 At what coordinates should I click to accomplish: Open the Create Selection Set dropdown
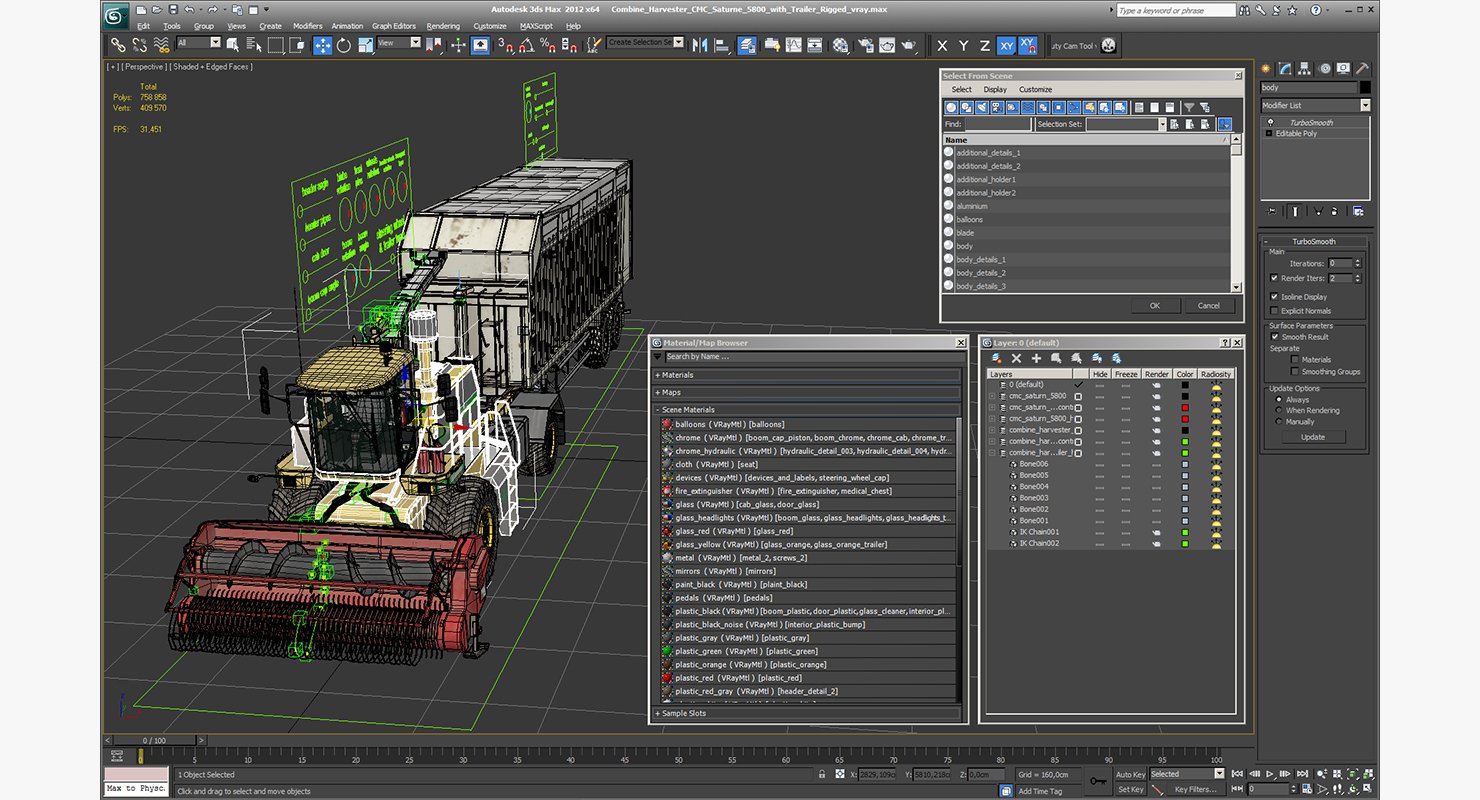[x=645, y=43]
